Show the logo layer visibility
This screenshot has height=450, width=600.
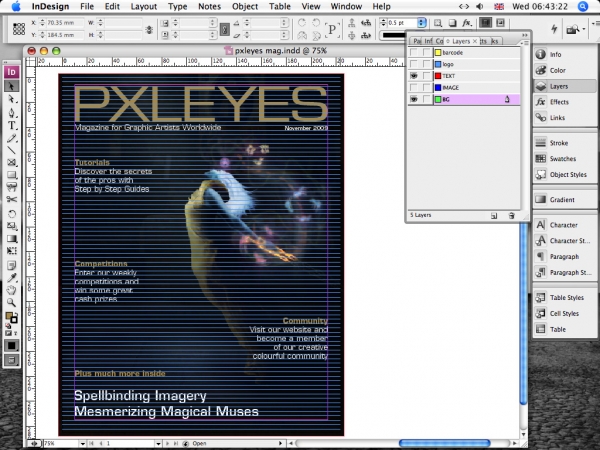coord(414,64)
